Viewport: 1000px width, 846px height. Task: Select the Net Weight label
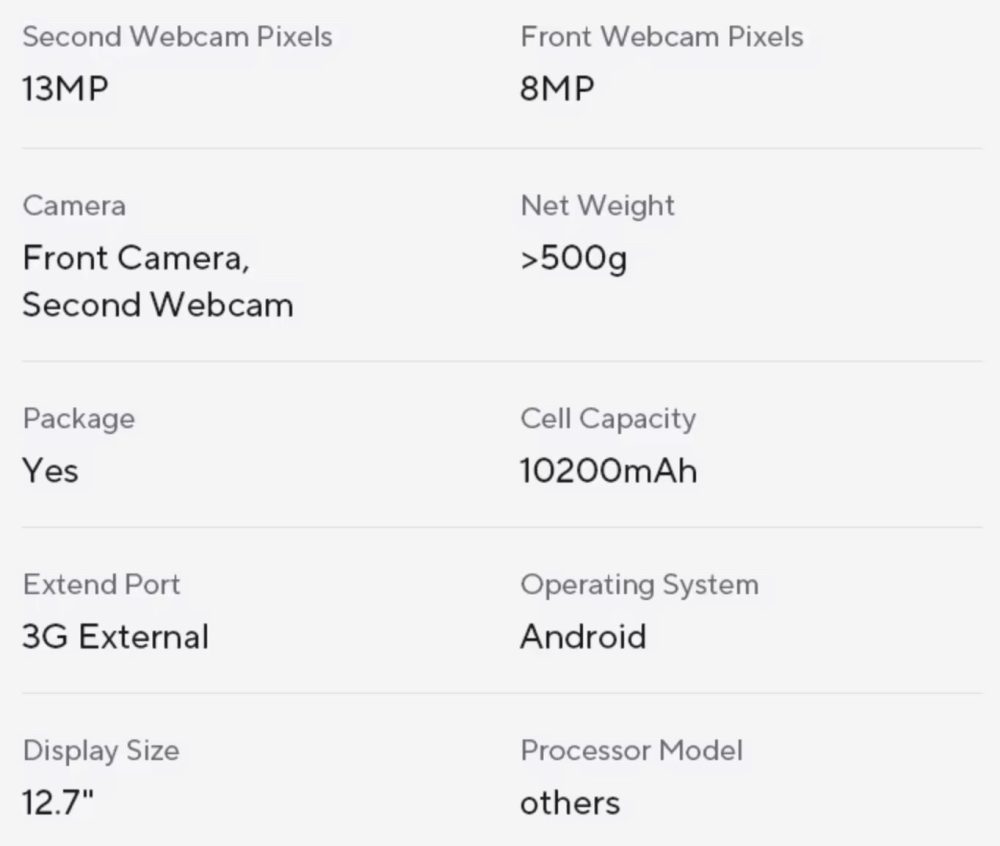pos(597,206)
